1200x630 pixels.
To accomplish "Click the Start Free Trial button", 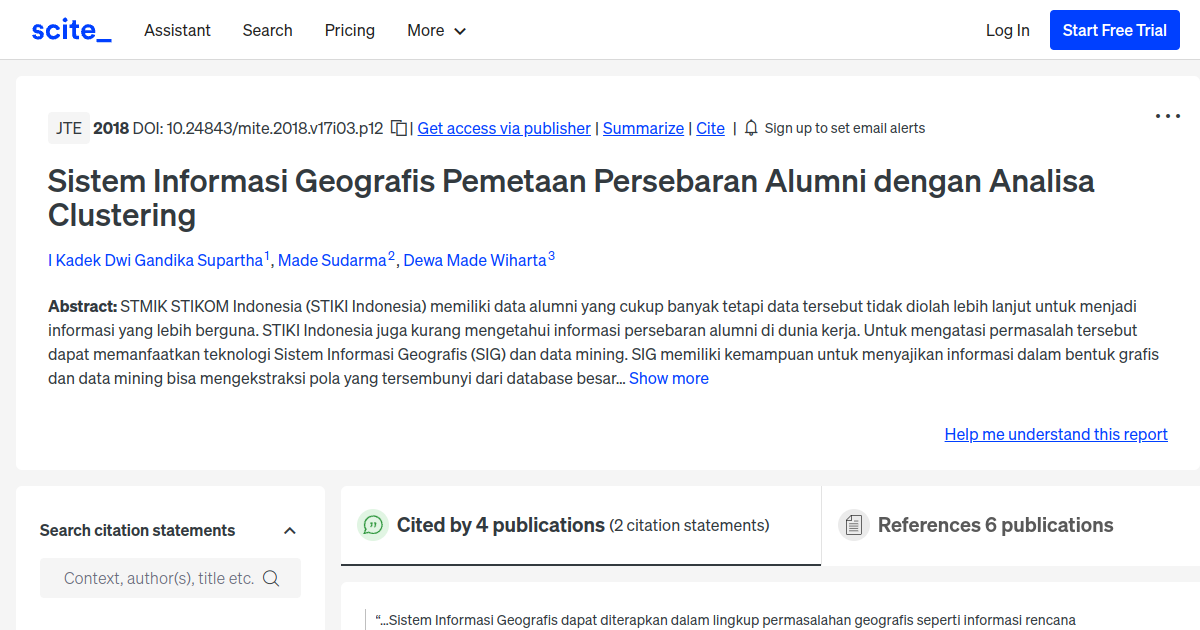I will pyautogui.click(x=1114, y=29).
